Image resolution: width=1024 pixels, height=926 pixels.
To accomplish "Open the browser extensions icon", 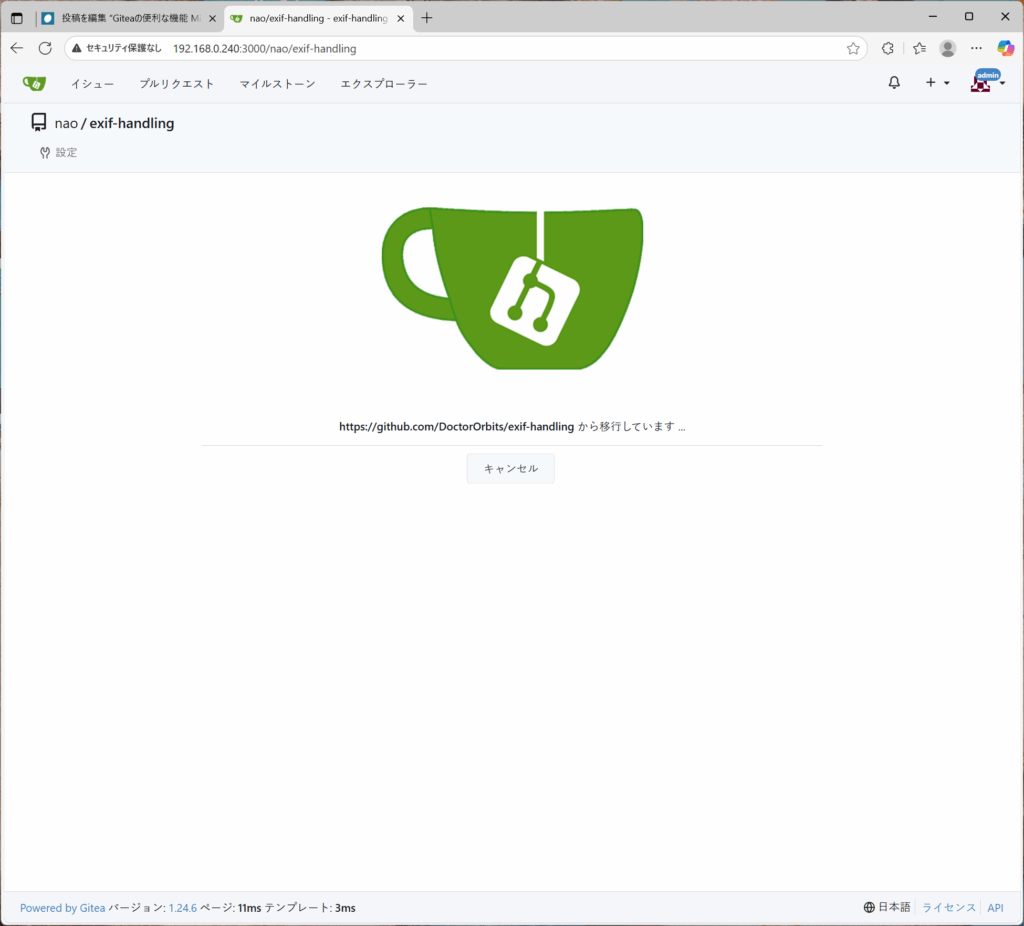I will pyautogui.click(x=887, y=48).
